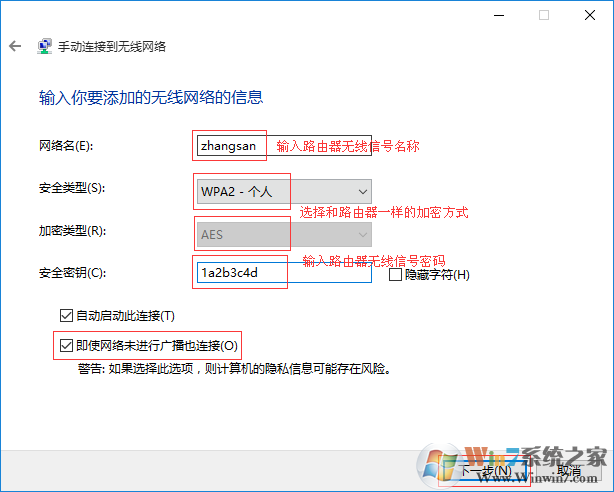
Task: Click the 下一步(N) button
Action: (x=484, y=470)
